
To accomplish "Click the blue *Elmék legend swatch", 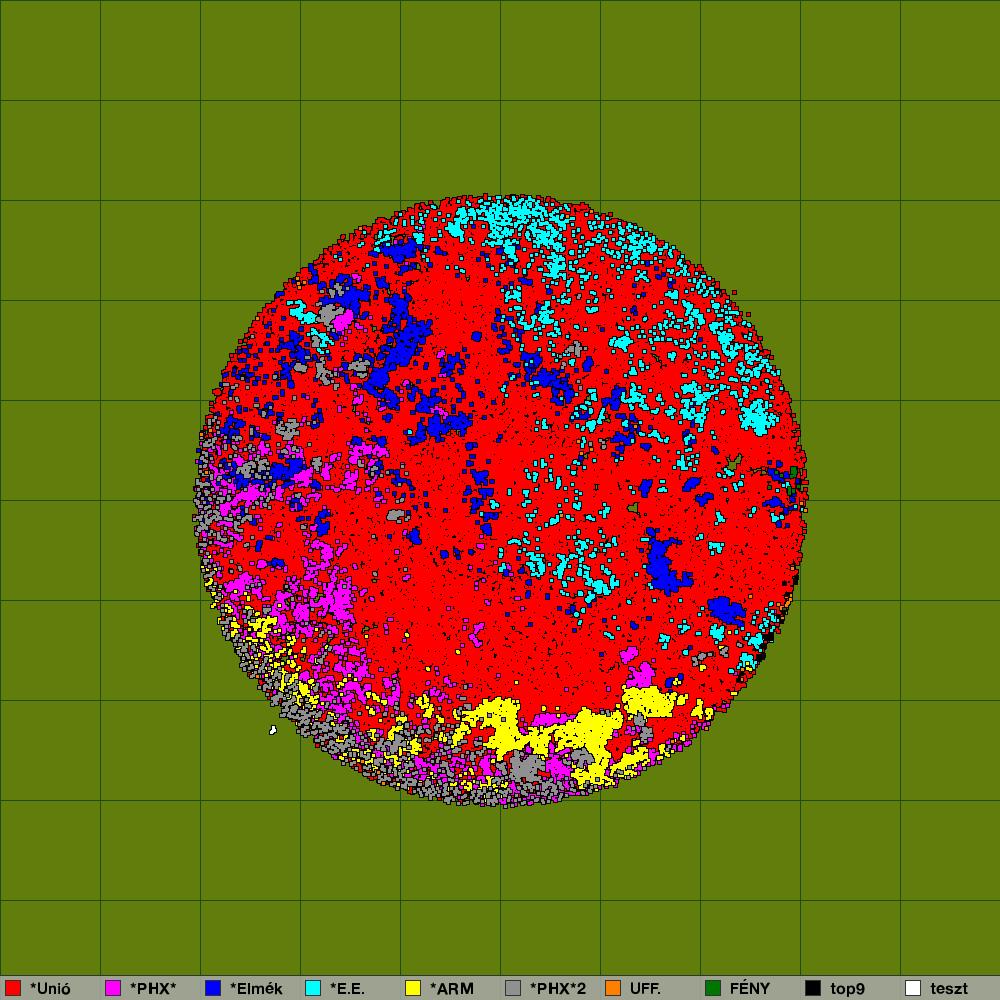I will 213,988.
